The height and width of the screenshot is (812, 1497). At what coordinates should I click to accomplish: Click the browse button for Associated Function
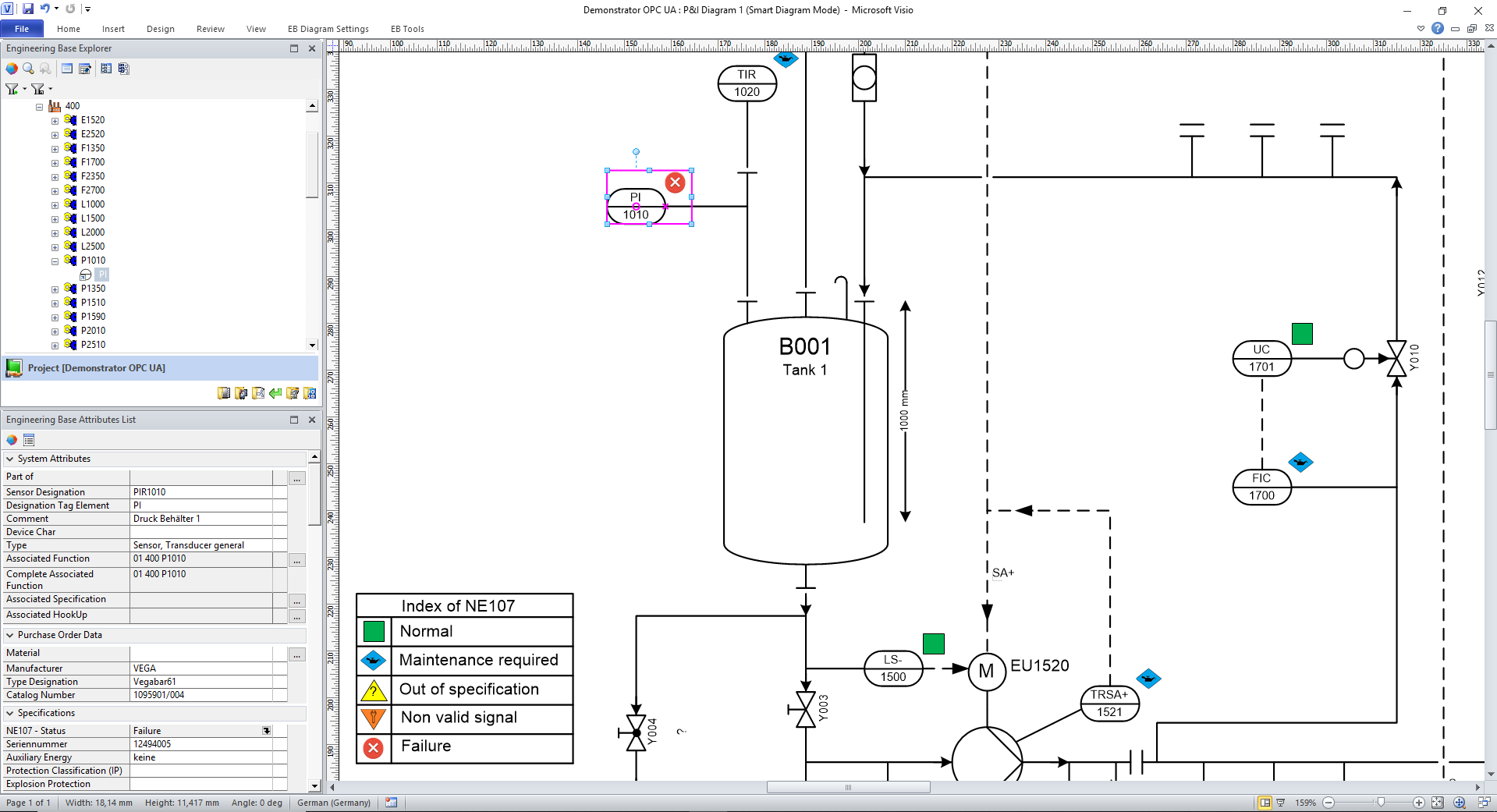pyautogui.click(x=296, y=560)
